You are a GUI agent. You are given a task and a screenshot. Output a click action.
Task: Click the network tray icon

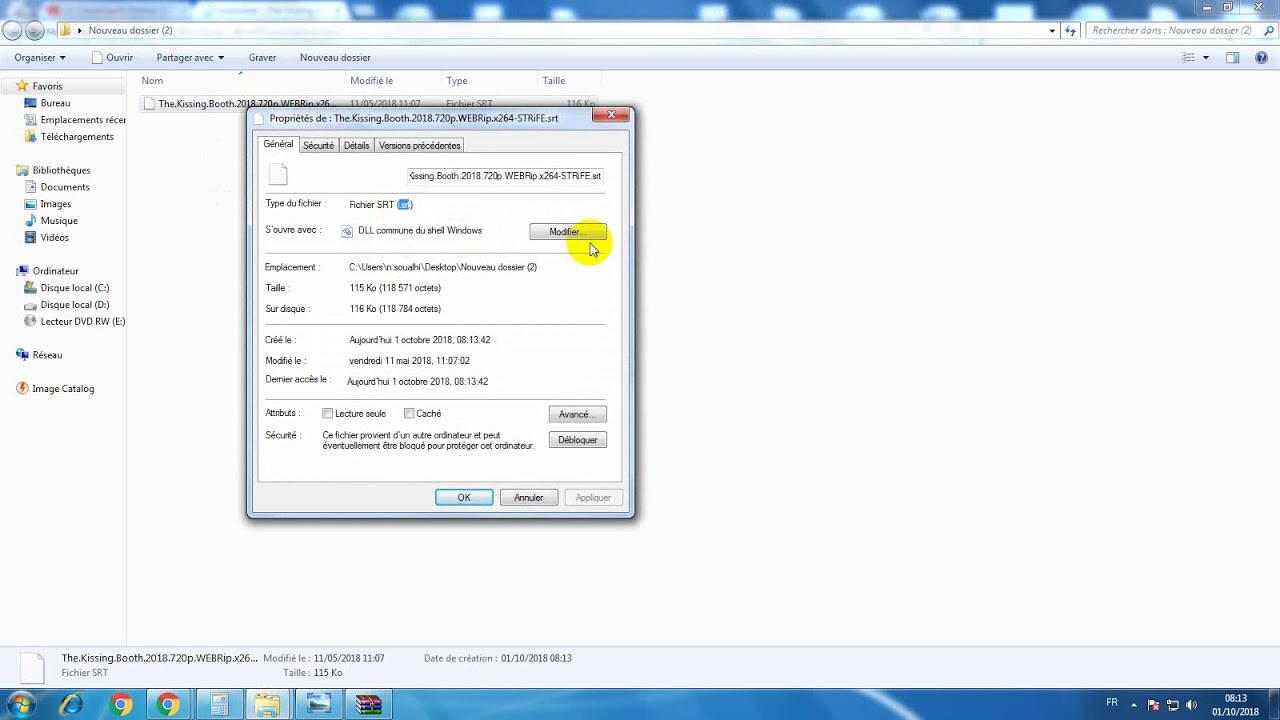pyautogui.click(x=1174, y=704)
